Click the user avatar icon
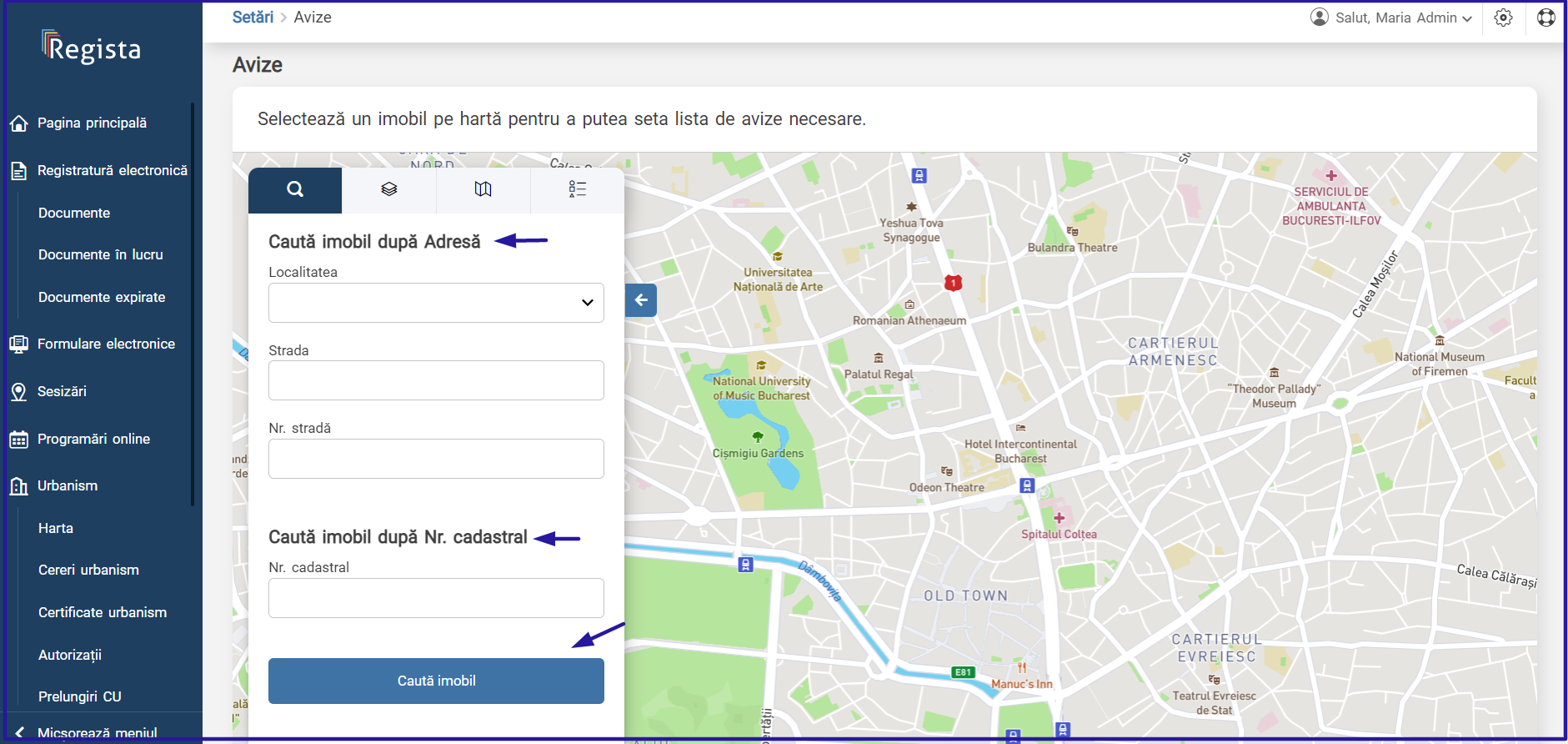 (1320, 17)
